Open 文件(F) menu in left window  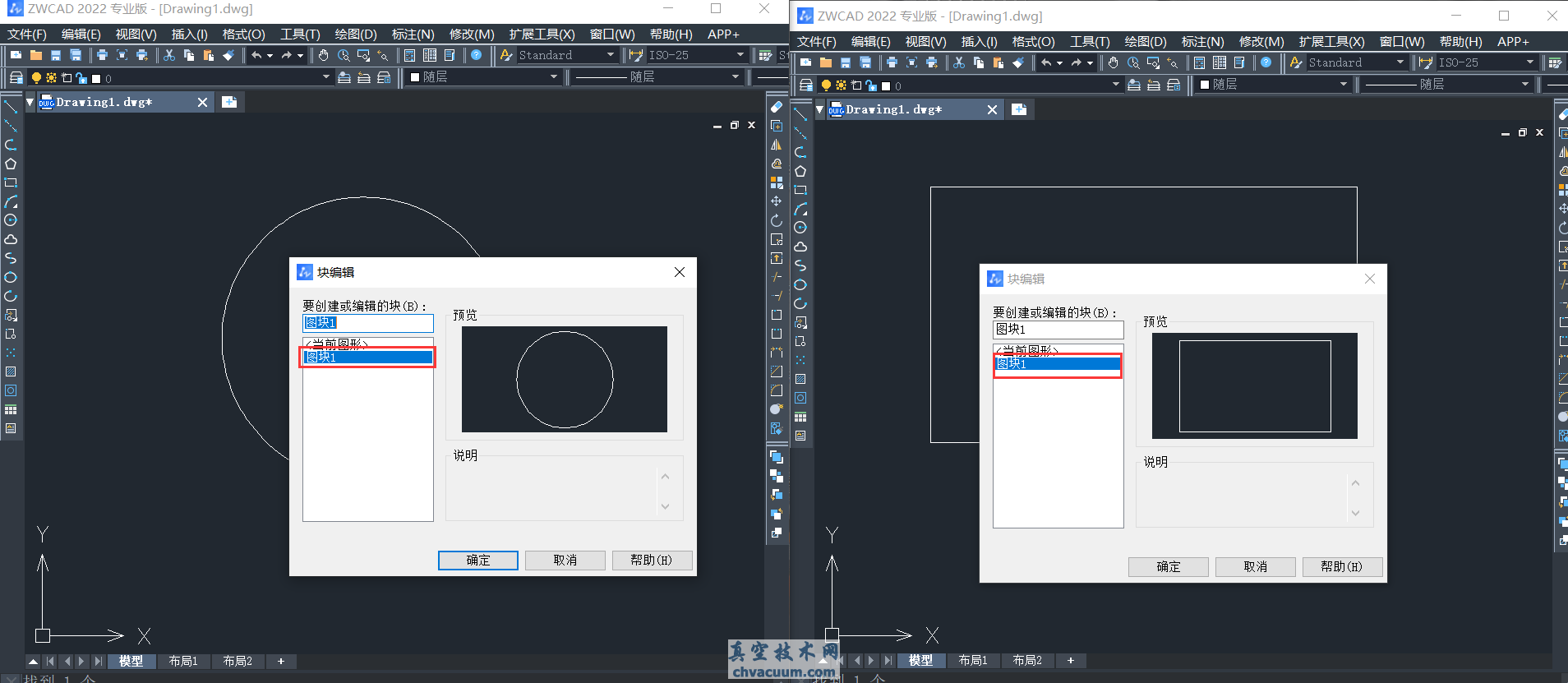(27, 35)
